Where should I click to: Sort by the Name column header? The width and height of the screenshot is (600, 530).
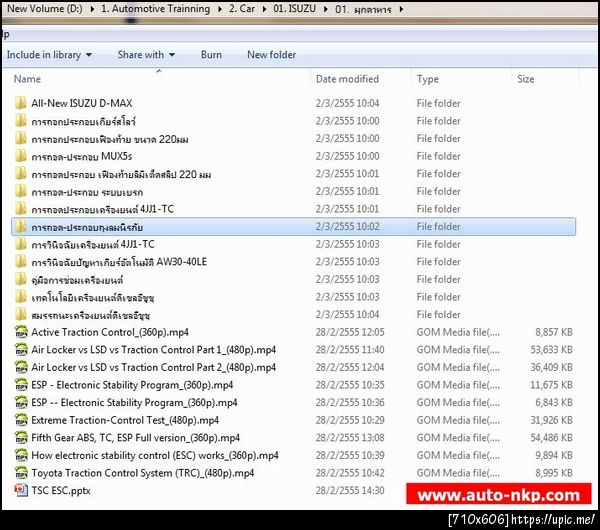27,79
